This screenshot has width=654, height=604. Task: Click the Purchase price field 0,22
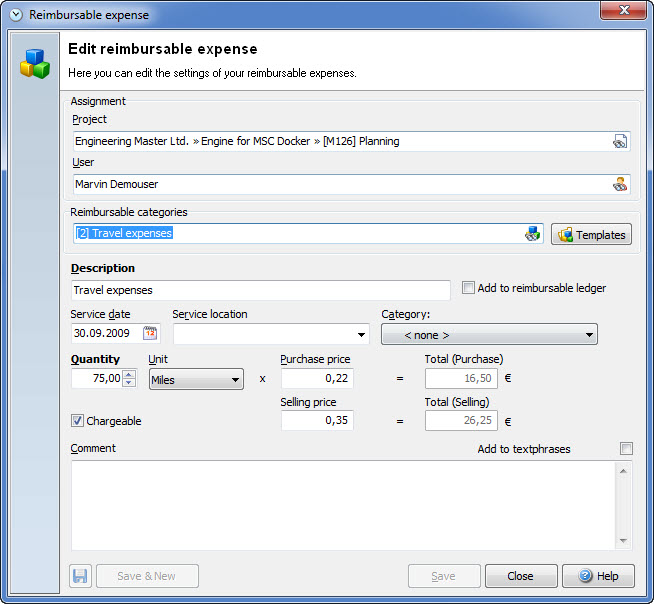317,378
